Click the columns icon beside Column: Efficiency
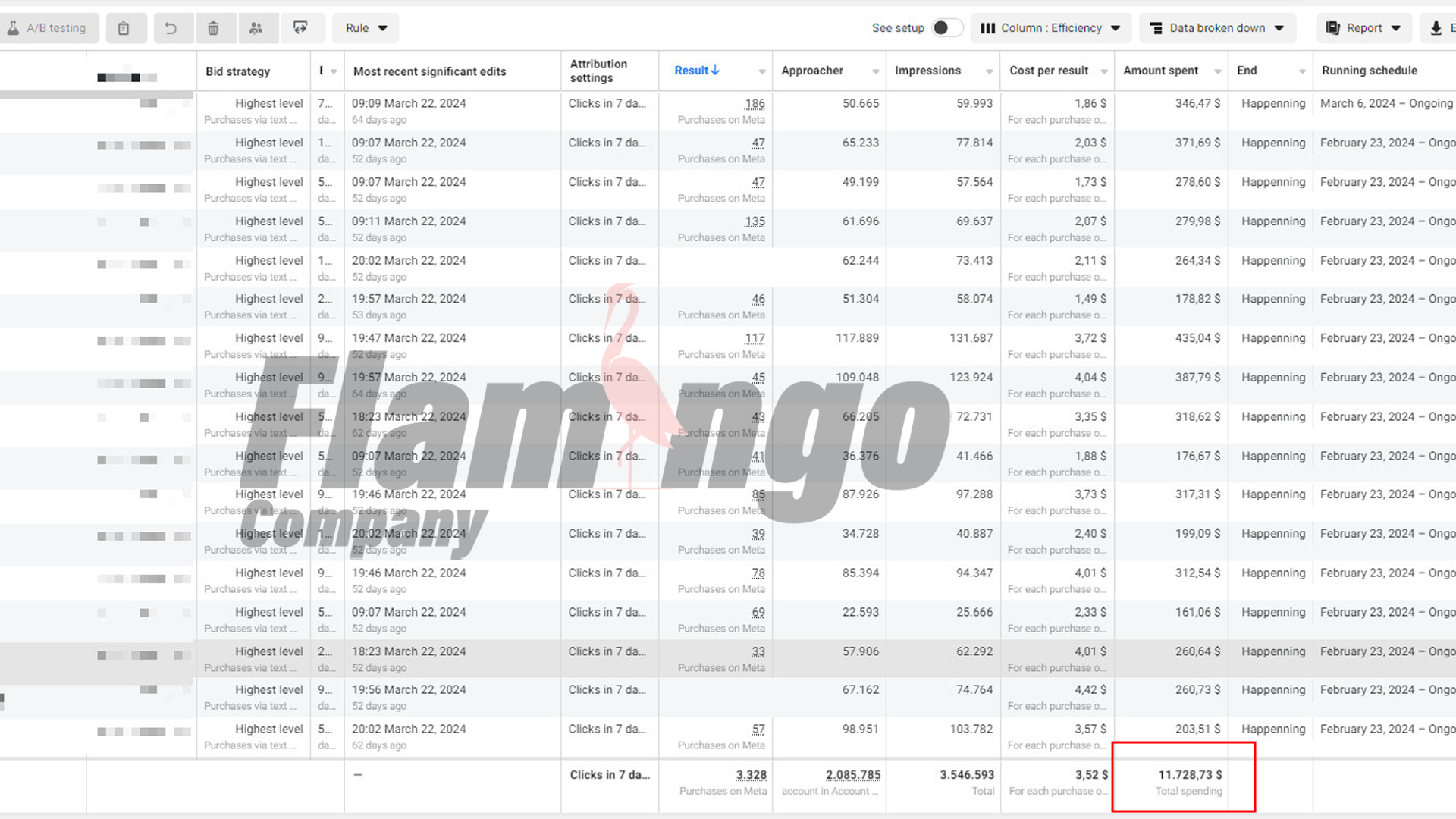The width and height of the screenshot is (1456, 819). click(987, 28)
